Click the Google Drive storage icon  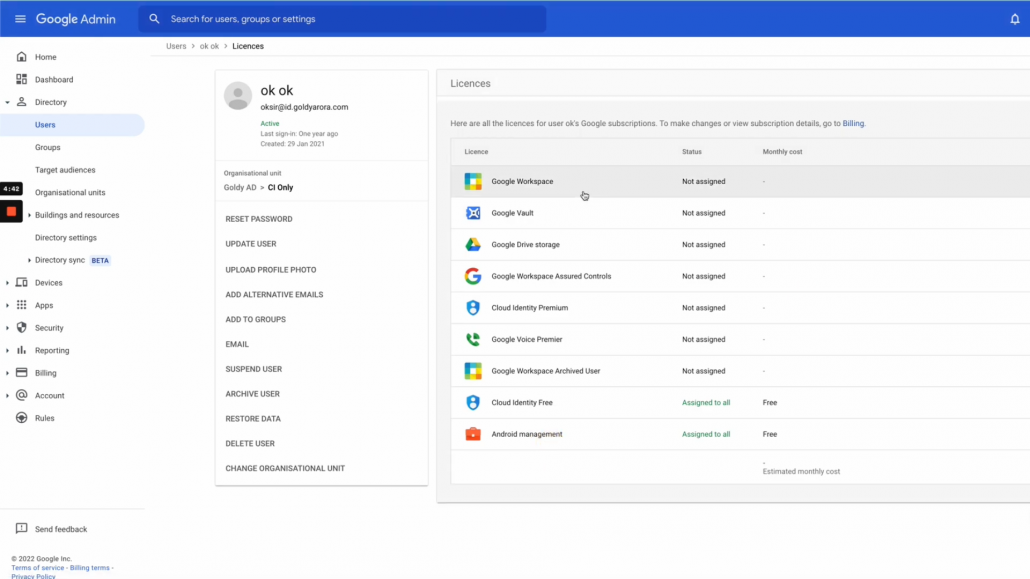point(473,244)
